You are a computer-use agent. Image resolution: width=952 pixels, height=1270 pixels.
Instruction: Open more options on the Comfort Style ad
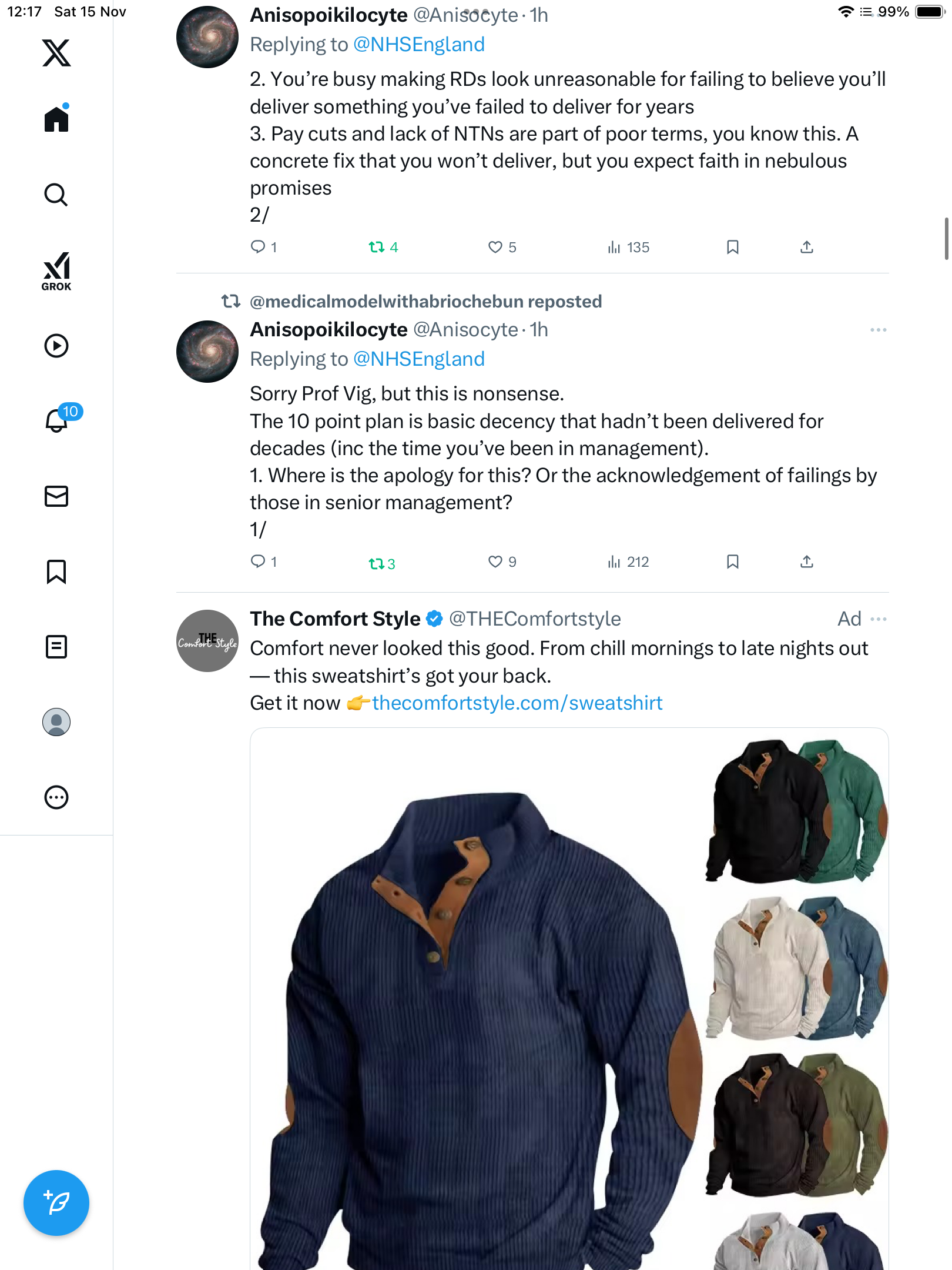(878, 619)
